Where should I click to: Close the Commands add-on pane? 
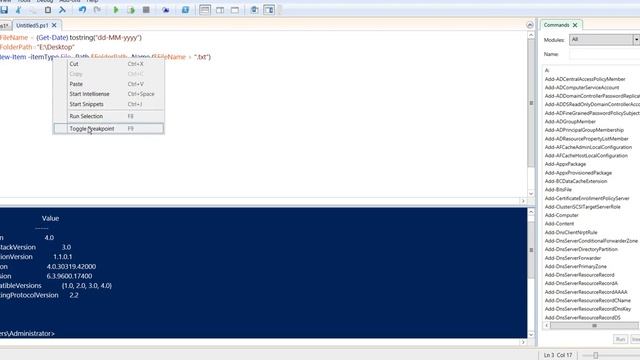click(x=575, y=25)
